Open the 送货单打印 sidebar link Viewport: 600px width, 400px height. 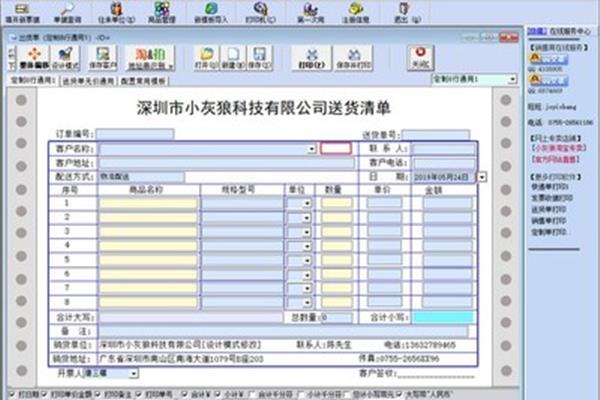click(549, 209)
